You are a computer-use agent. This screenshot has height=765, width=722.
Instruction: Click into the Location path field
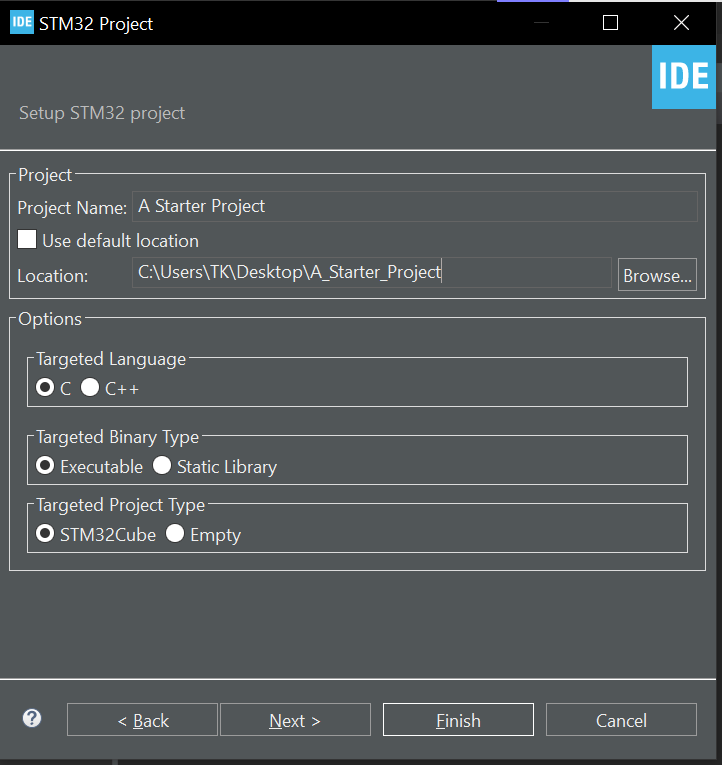click(x=371, y=272)
